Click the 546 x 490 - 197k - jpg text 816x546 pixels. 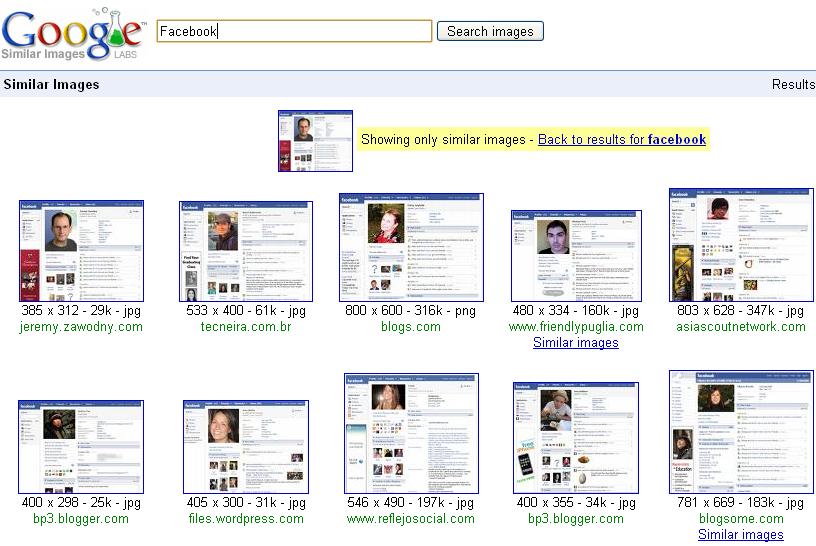click(411, 503)
